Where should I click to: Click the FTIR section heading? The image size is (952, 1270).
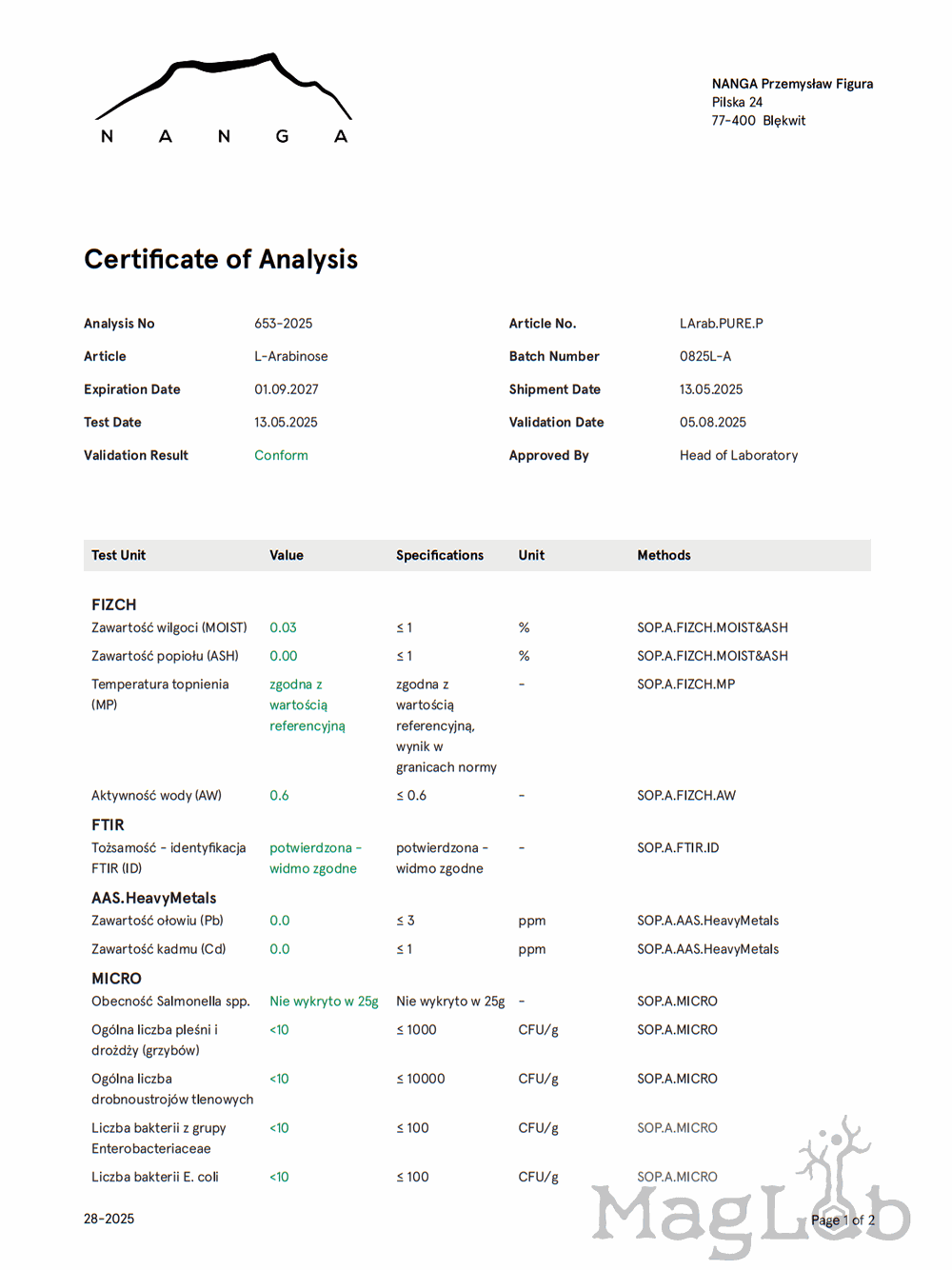point(108,824)
